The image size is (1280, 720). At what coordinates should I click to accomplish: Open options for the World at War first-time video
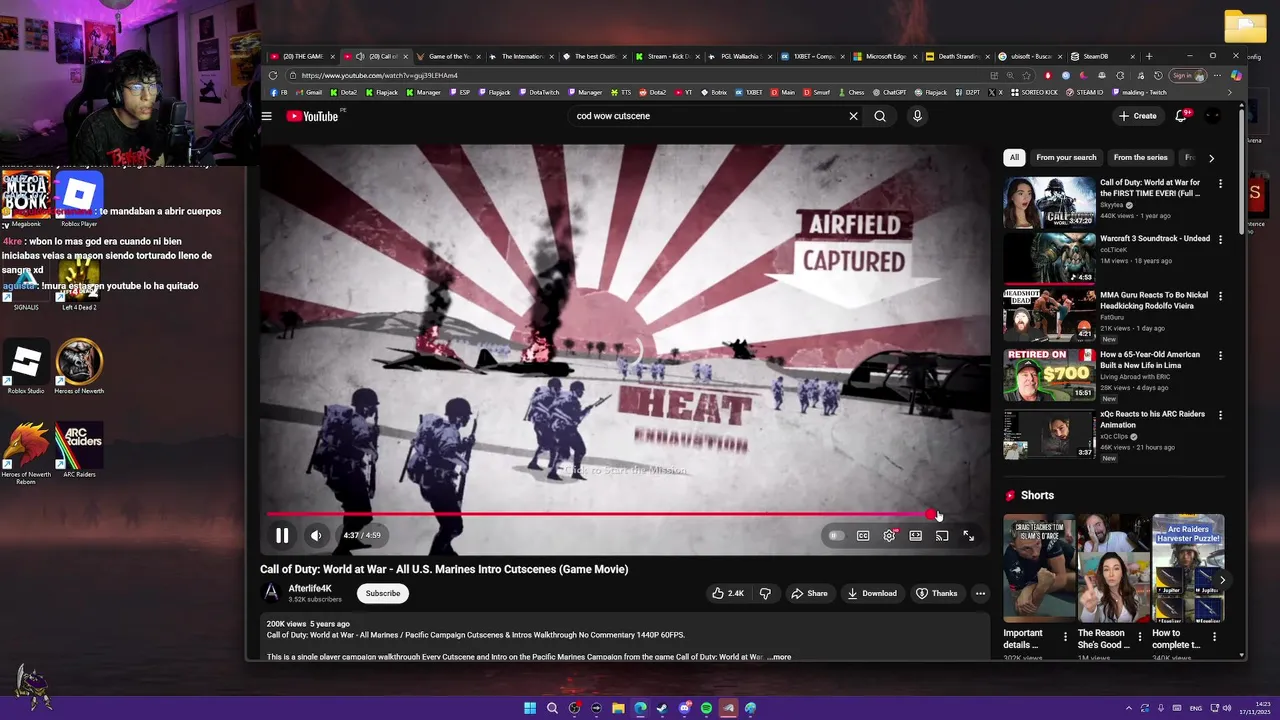tap(1220, 184)
